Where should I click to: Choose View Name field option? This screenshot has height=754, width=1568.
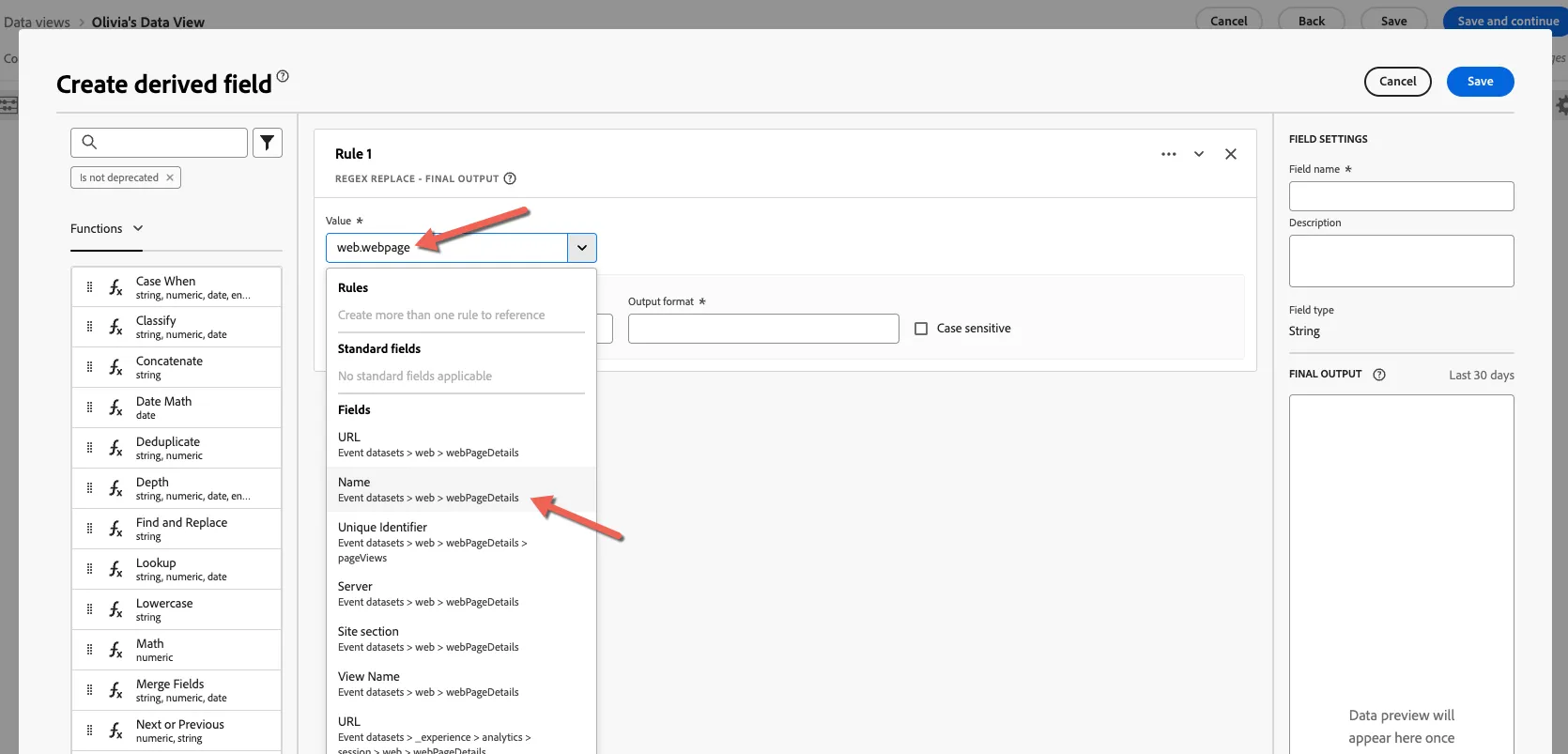461,684
